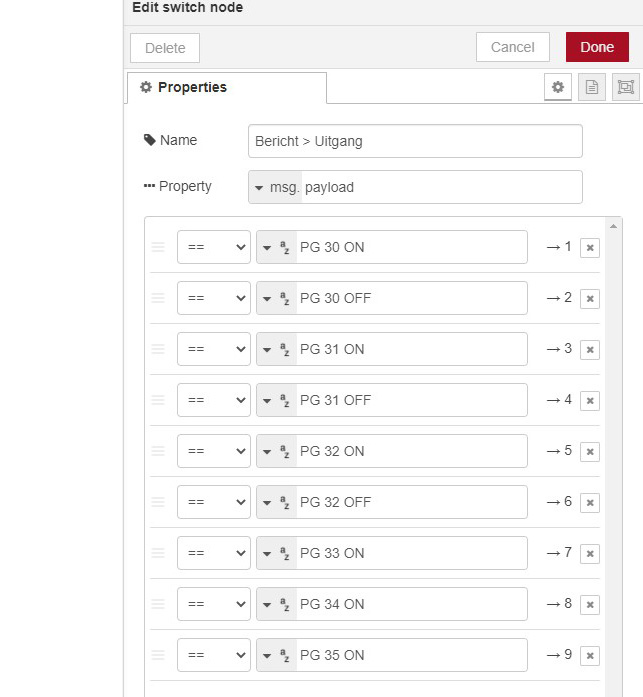Remove the PG 33 ON rule
Screen dimensions: 643x697
click(x=590, y=554)
